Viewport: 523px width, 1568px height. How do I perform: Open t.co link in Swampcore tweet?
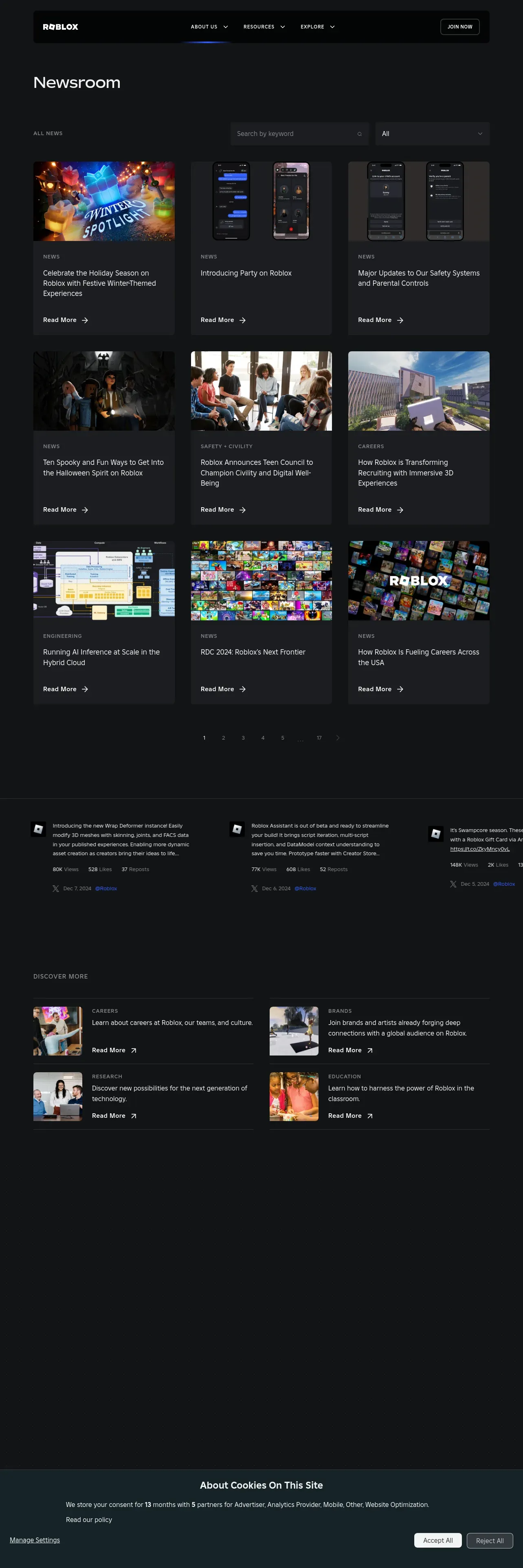tap(480, 849)
